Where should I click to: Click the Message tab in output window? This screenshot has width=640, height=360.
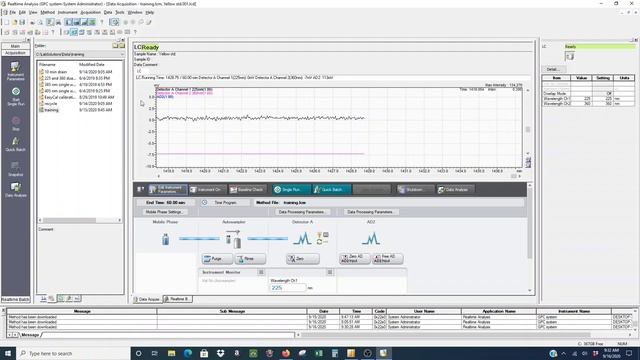[30, 335]
